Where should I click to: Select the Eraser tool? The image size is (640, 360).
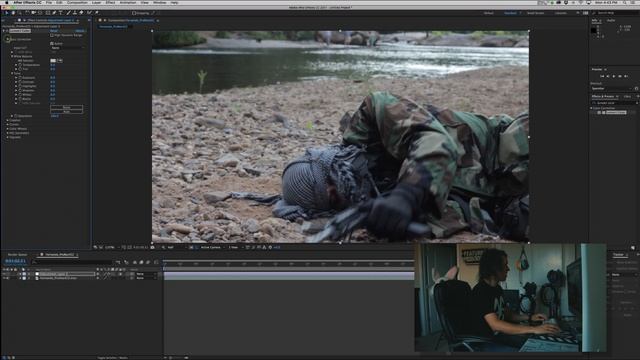point(81,13)
